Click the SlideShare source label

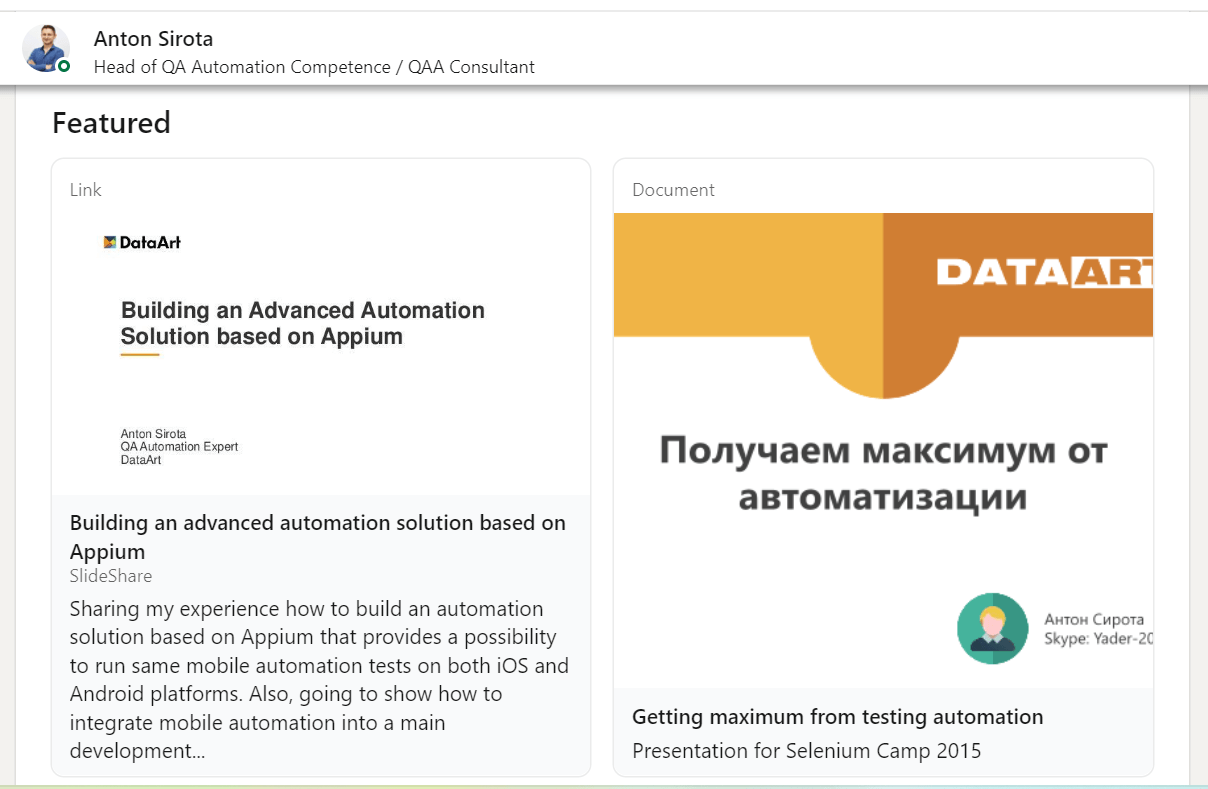point(111,576)
